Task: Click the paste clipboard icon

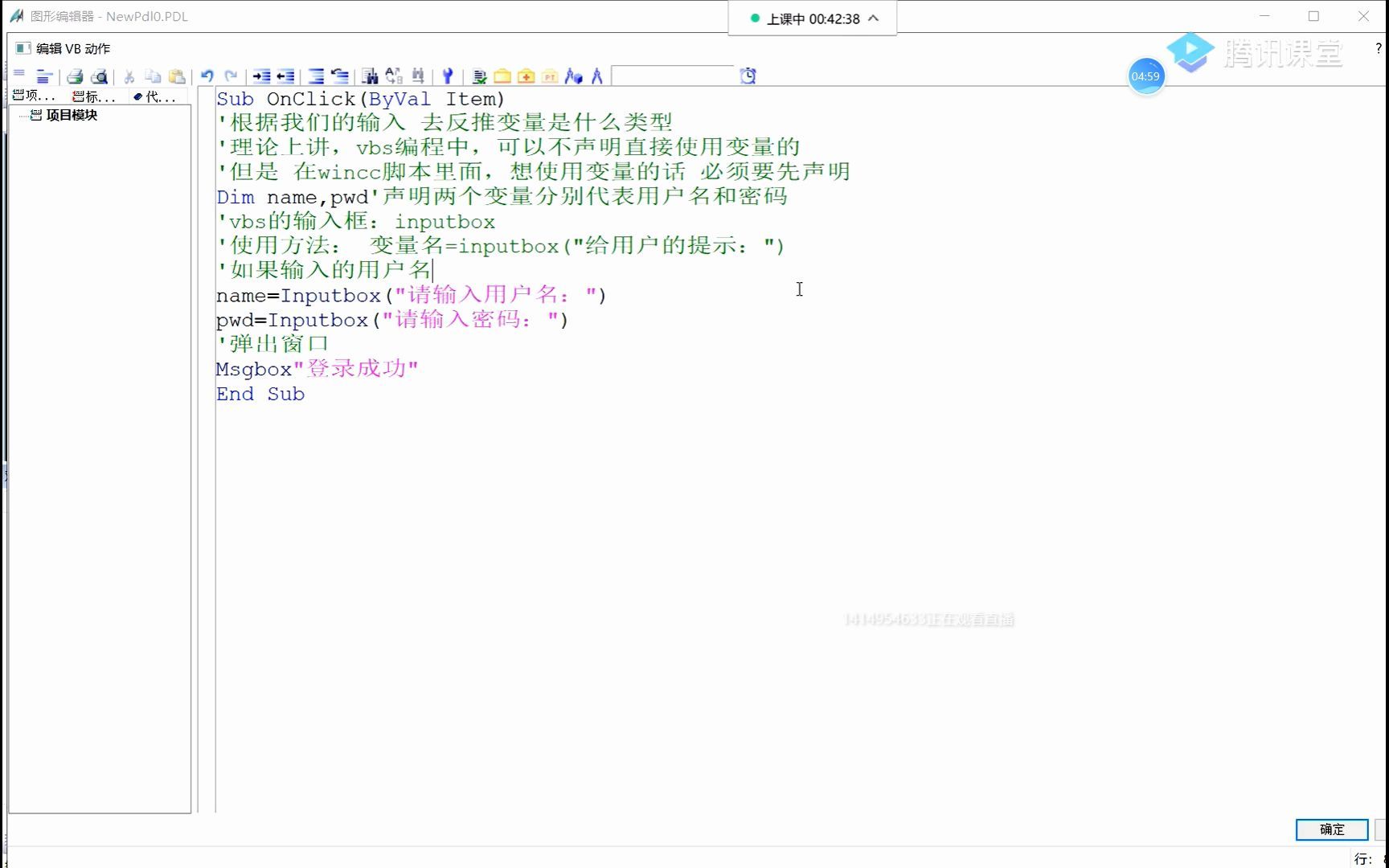Action: (177, 76)
